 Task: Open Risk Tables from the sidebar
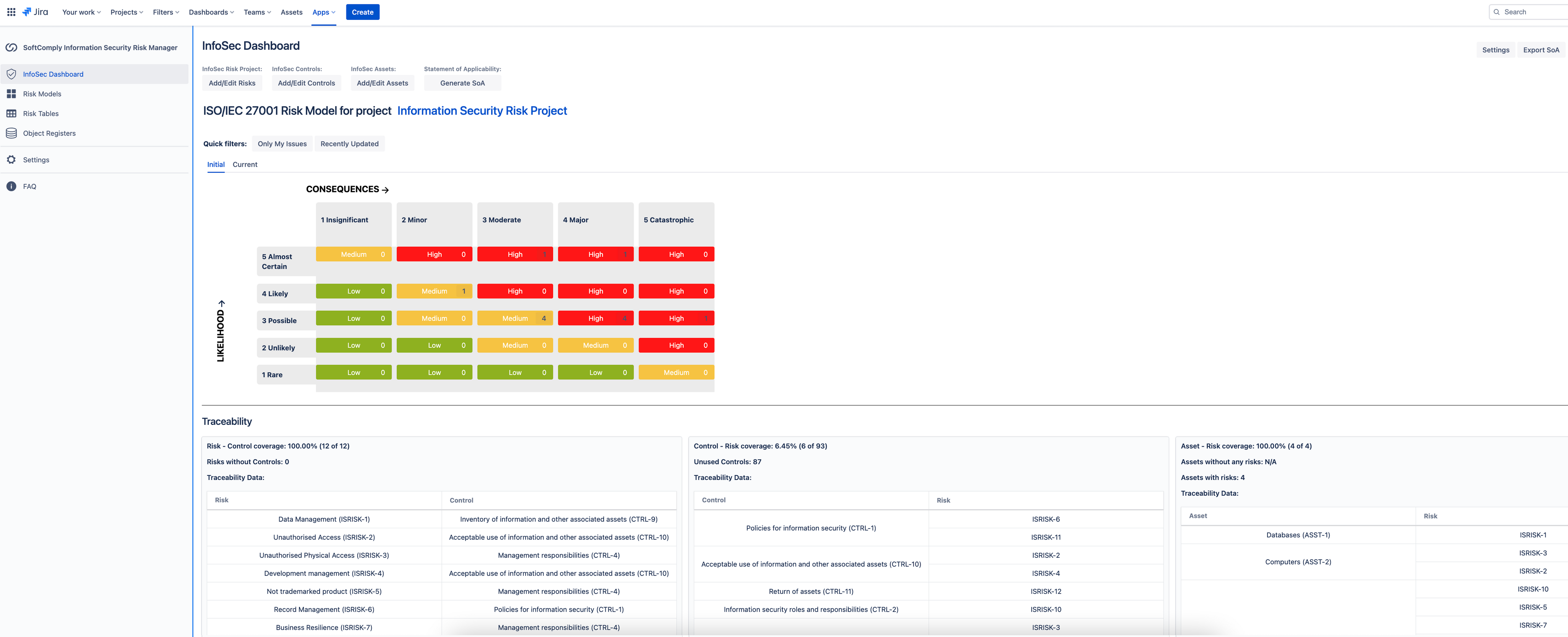click(40, 113)
